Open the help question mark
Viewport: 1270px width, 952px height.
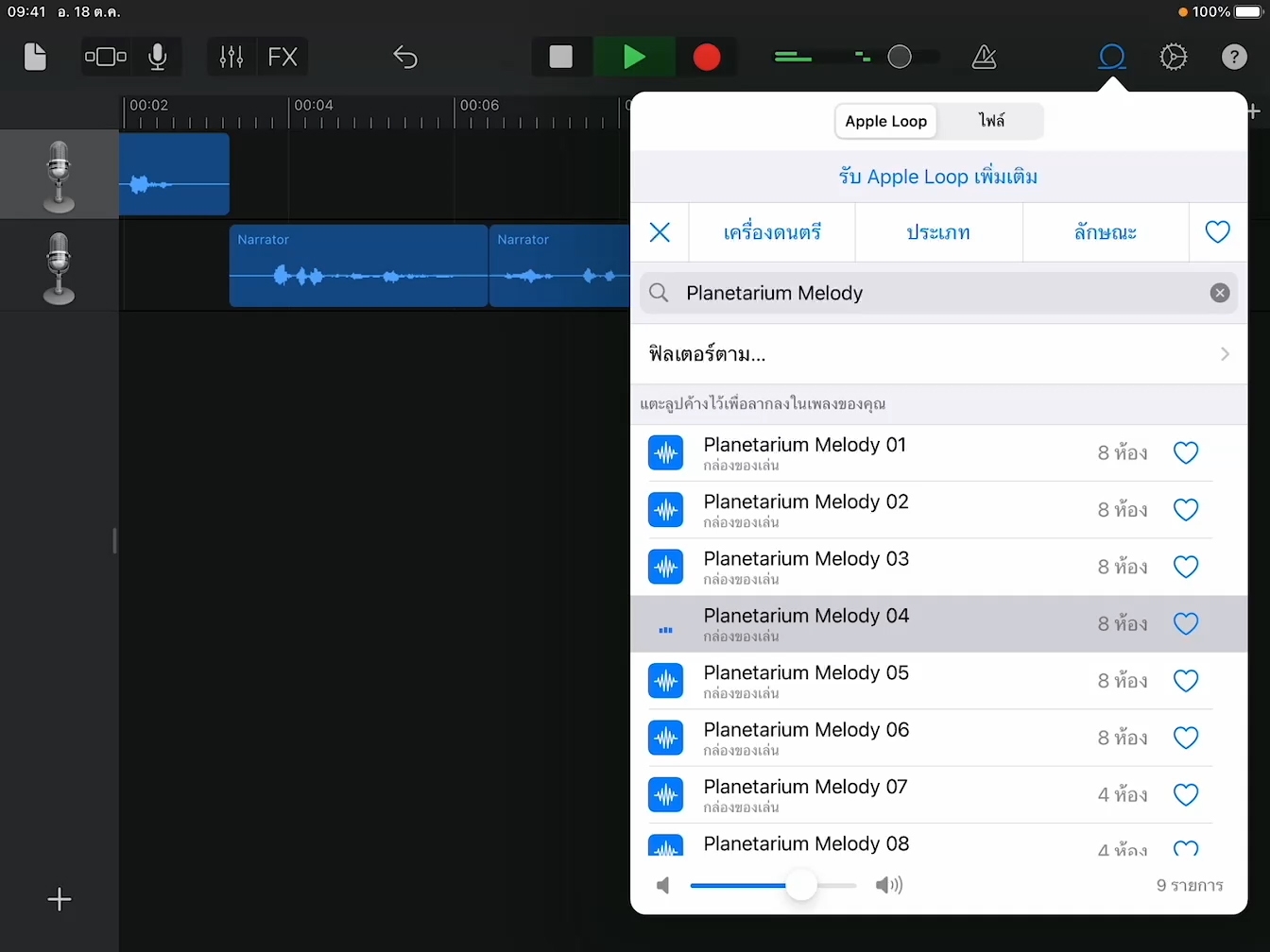pos(1234,57)
